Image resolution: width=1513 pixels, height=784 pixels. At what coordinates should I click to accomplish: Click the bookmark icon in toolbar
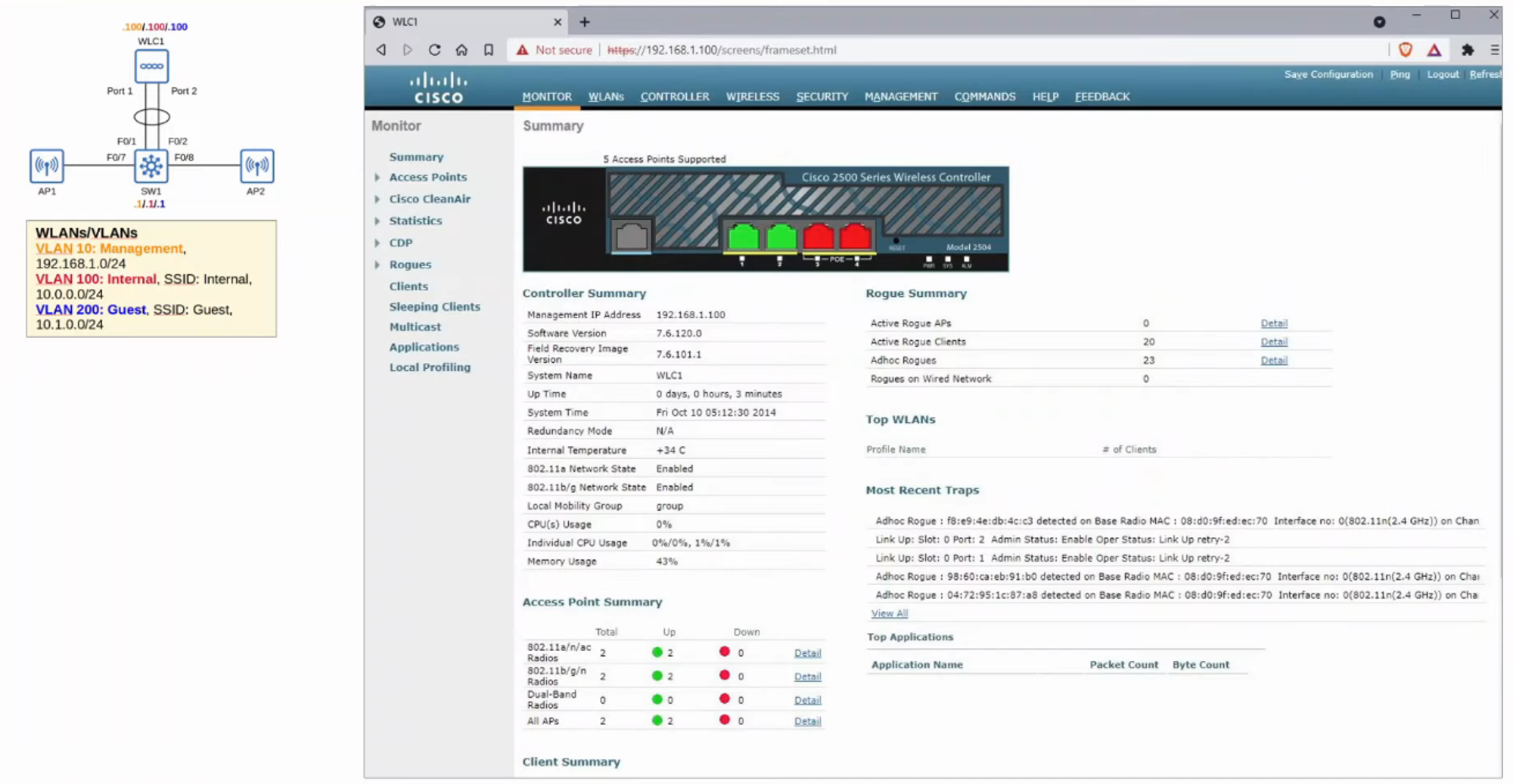[x=489, y=50]
